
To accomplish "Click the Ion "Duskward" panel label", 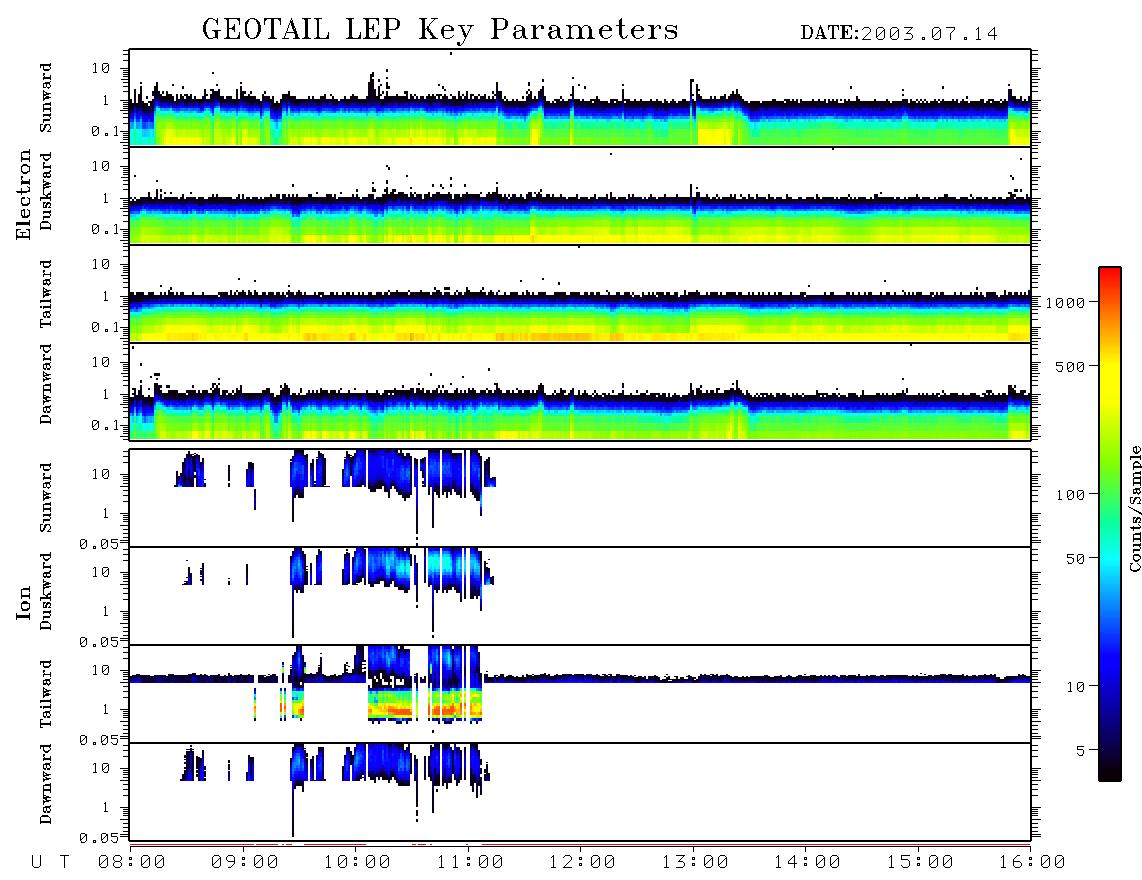I will click(45, 591).
